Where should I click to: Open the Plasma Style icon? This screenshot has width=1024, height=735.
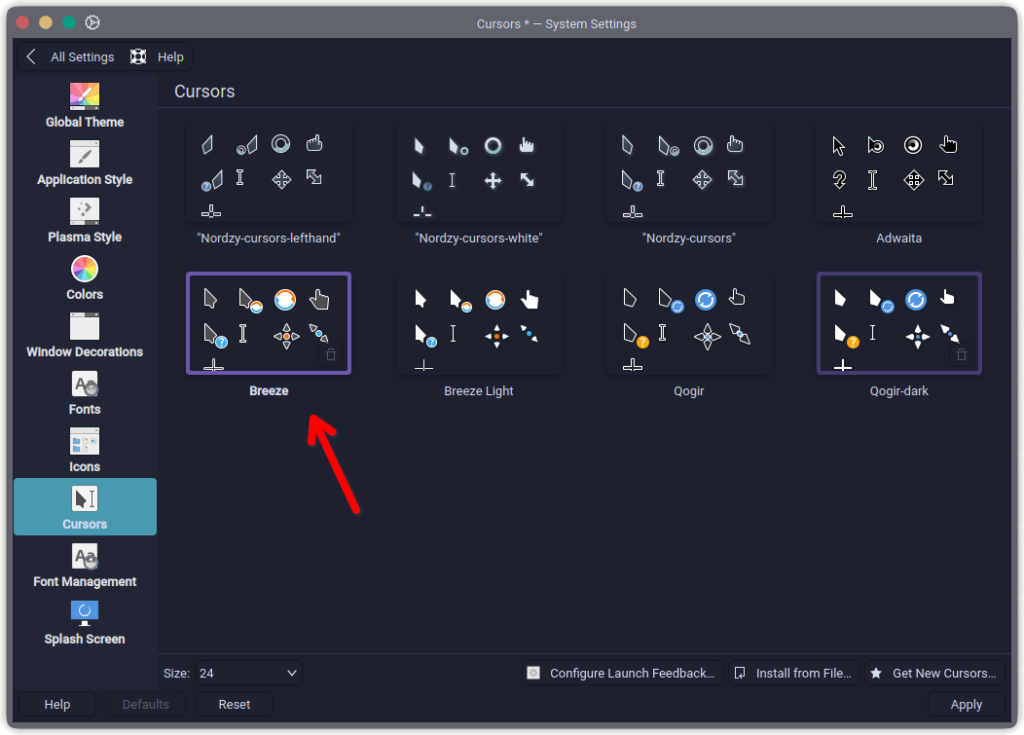tap(84, 212)
